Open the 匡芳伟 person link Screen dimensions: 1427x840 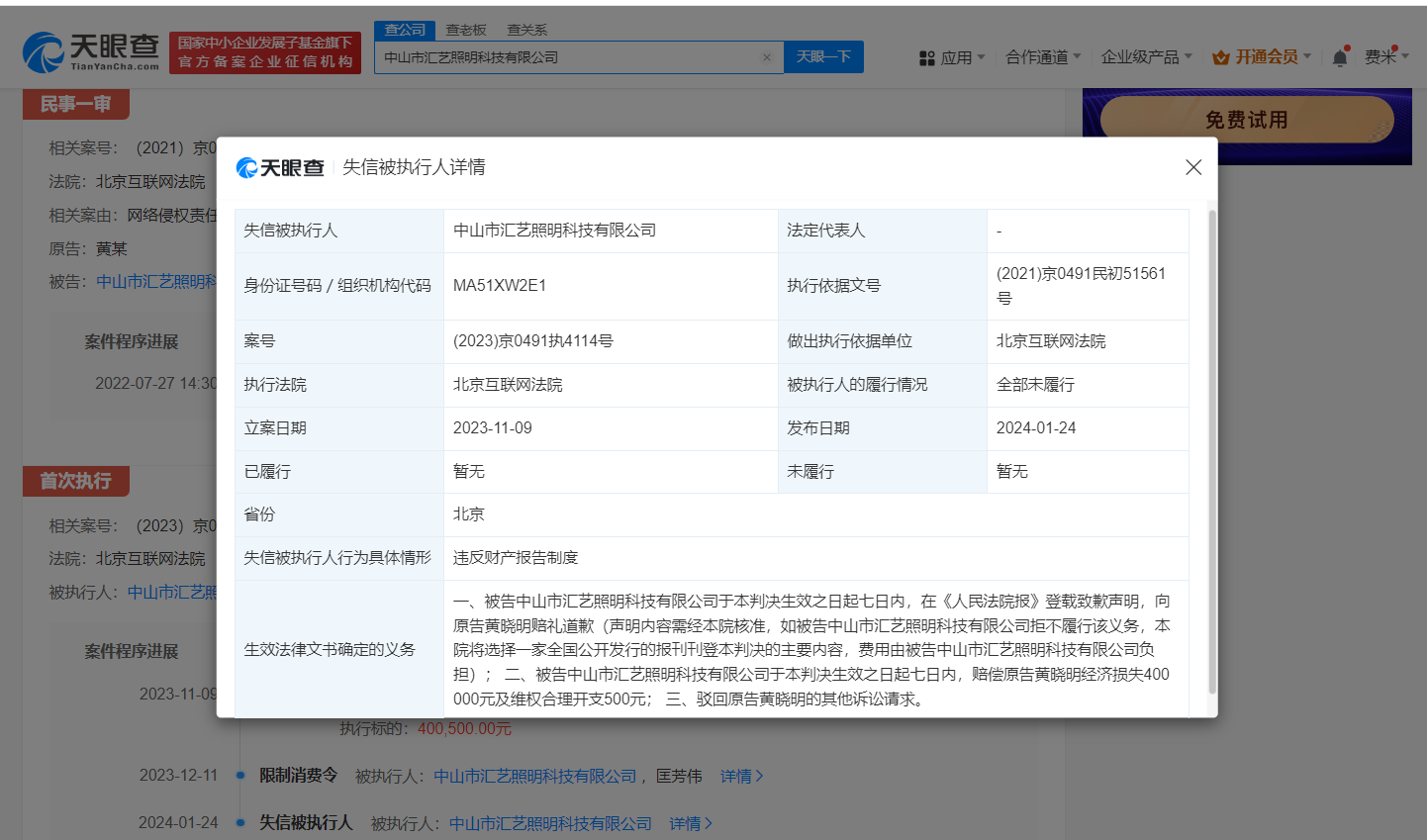(681, 776)
